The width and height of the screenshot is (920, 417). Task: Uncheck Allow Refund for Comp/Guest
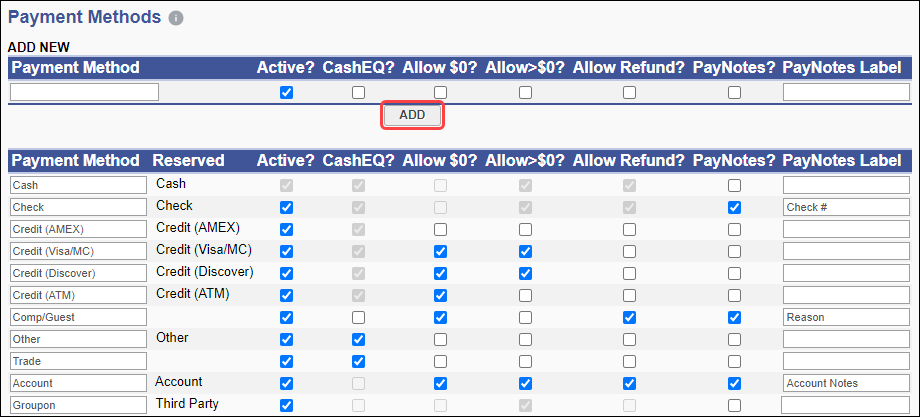629,317
